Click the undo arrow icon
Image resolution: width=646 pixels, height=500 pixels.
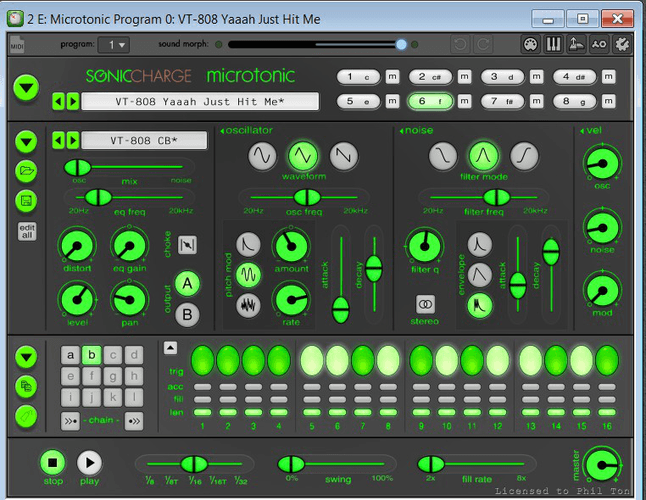[x=460, y=44]
